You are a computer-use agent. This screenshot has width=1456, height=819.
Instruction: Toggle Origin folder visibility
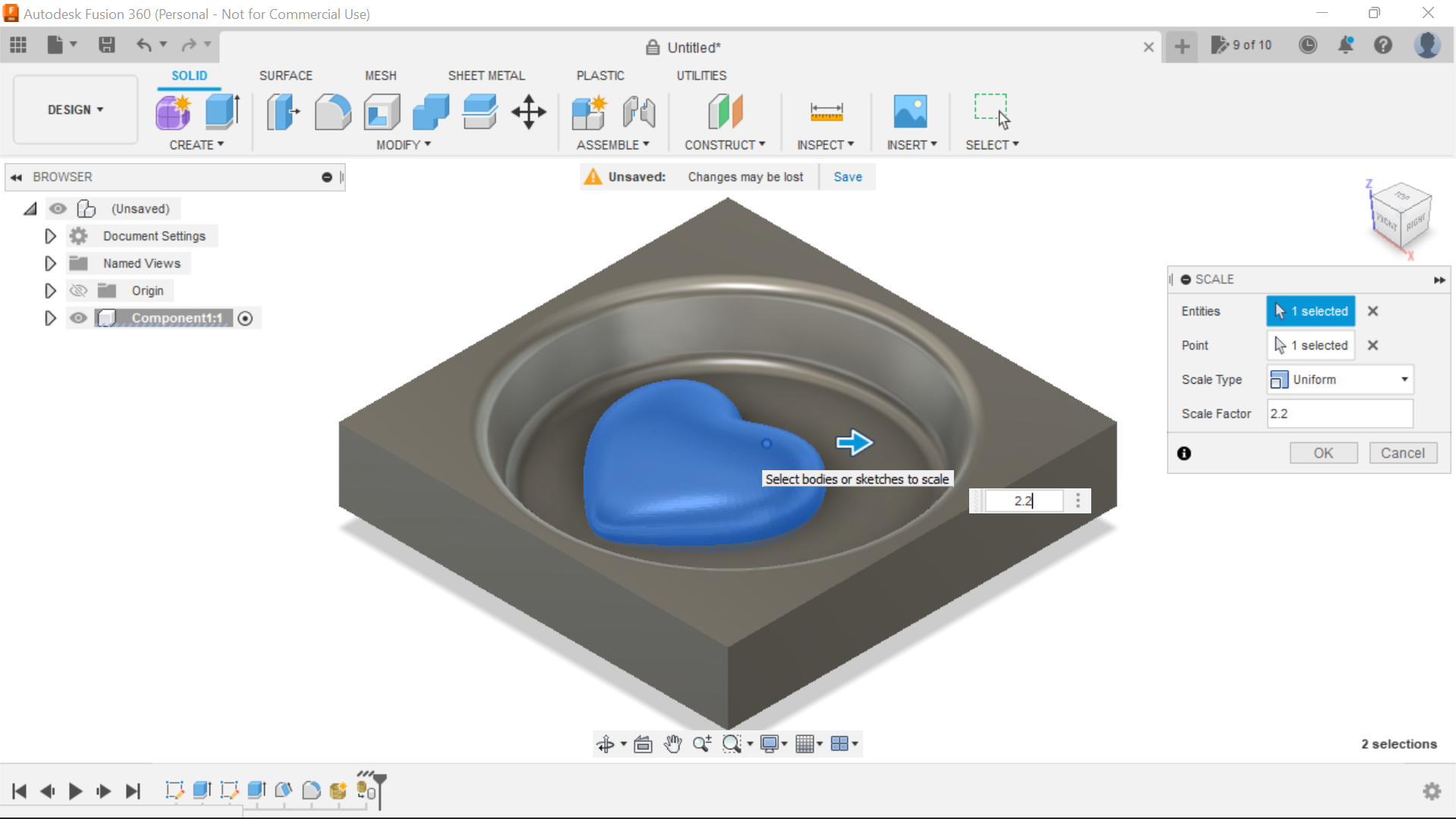pyautogui.click(x=78, y=290)
